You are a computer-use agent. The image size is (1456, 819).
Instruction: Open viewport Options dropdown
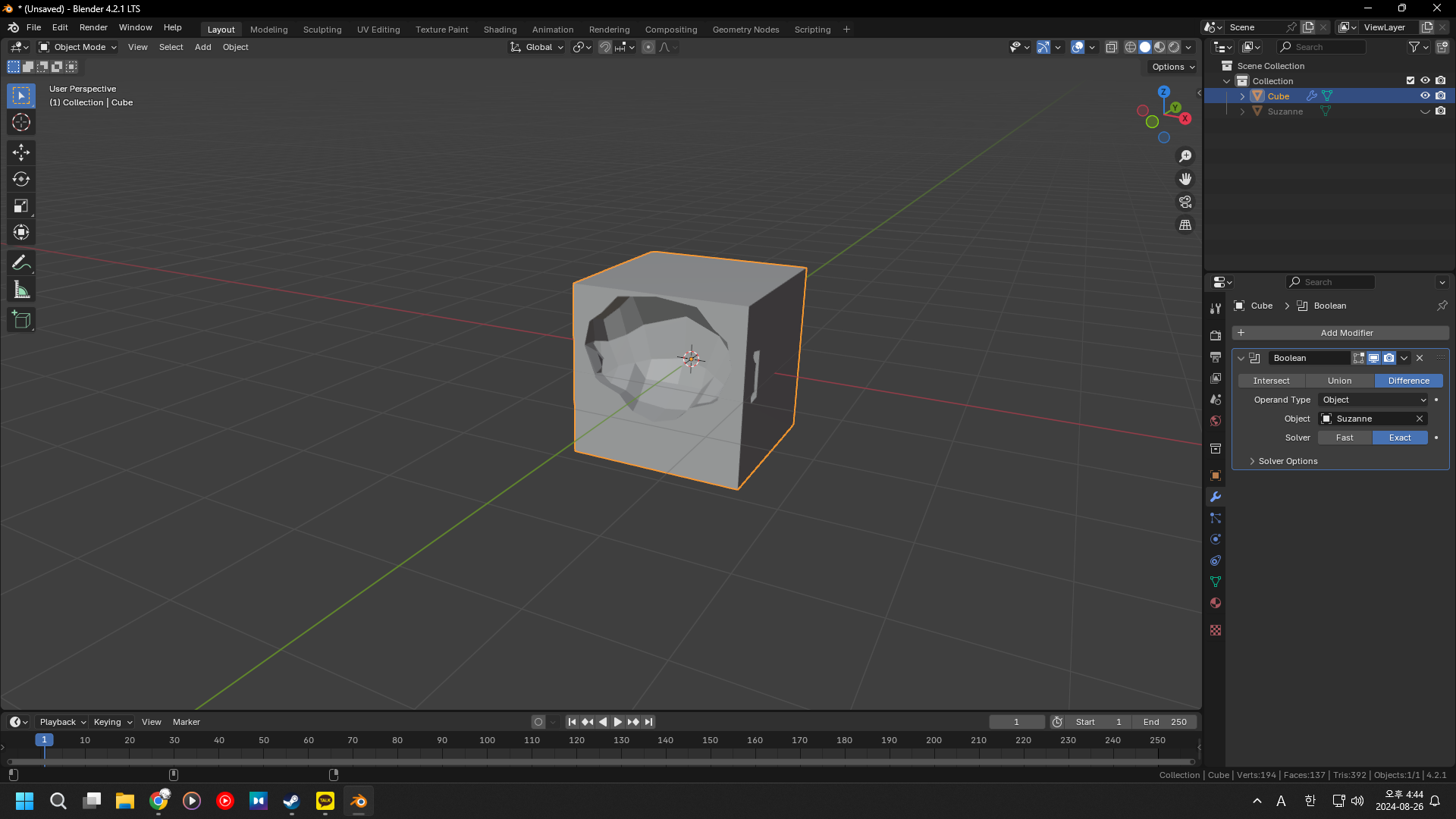pyautogui.click(x=1172, y=67)
